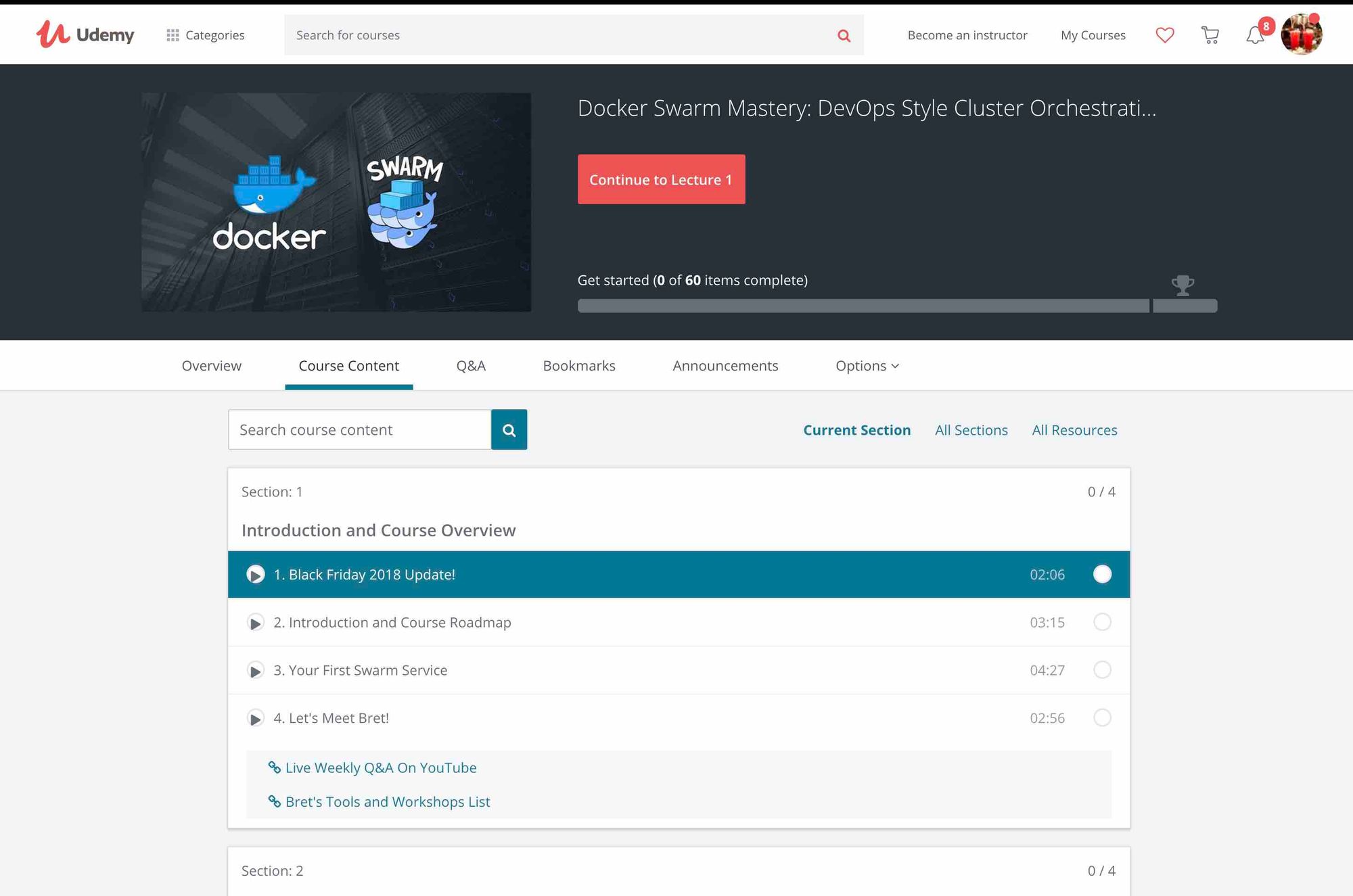Image resolution: width=1353 pixels, height=896 pixels.
Task: Open the Wishlist heart icon
Action: 1165,34
